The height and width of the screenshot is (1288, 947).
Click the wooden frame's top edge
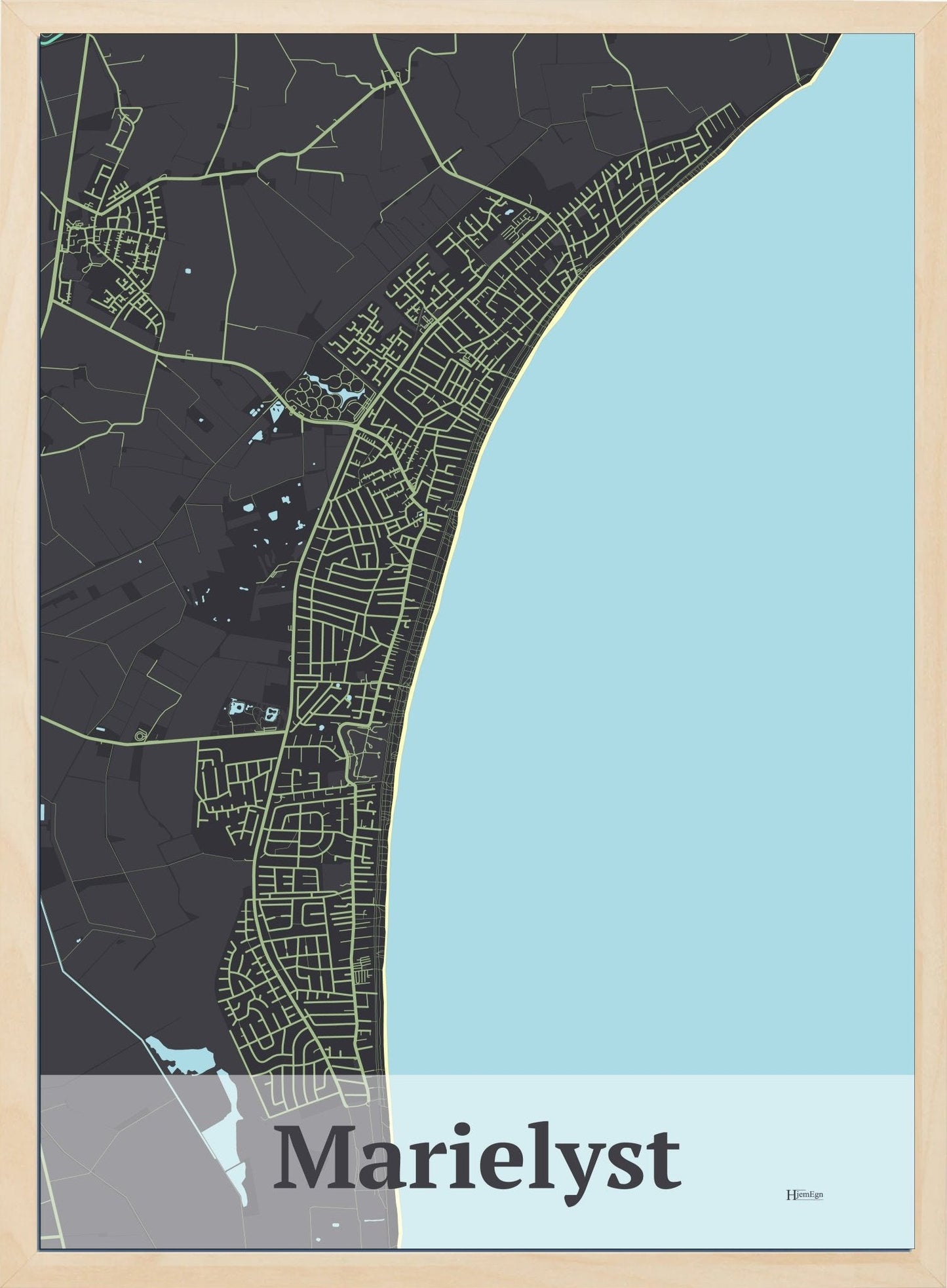pos(472,16)
